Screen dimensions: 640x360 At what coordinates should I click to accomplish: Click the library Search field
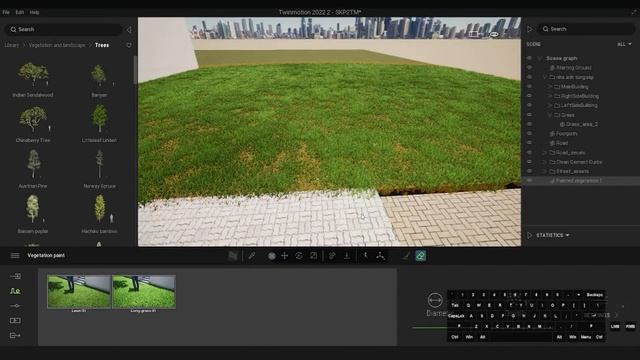pyautogui.click(x=64, y=29)
